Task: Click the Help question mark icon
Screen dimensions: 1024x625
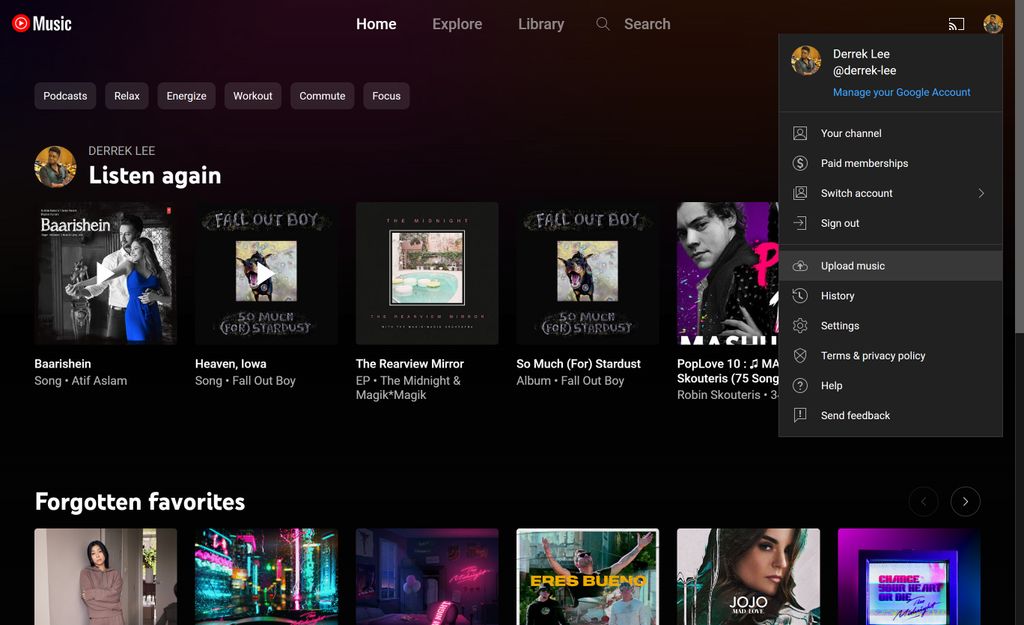Action: pos(799,385)
